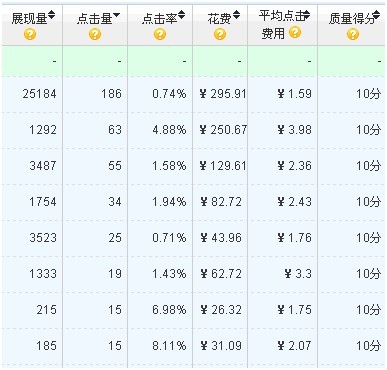Select the ¥26.32 cost cell
The width and height of the screenshot is (387, 370).
[221, 310]
